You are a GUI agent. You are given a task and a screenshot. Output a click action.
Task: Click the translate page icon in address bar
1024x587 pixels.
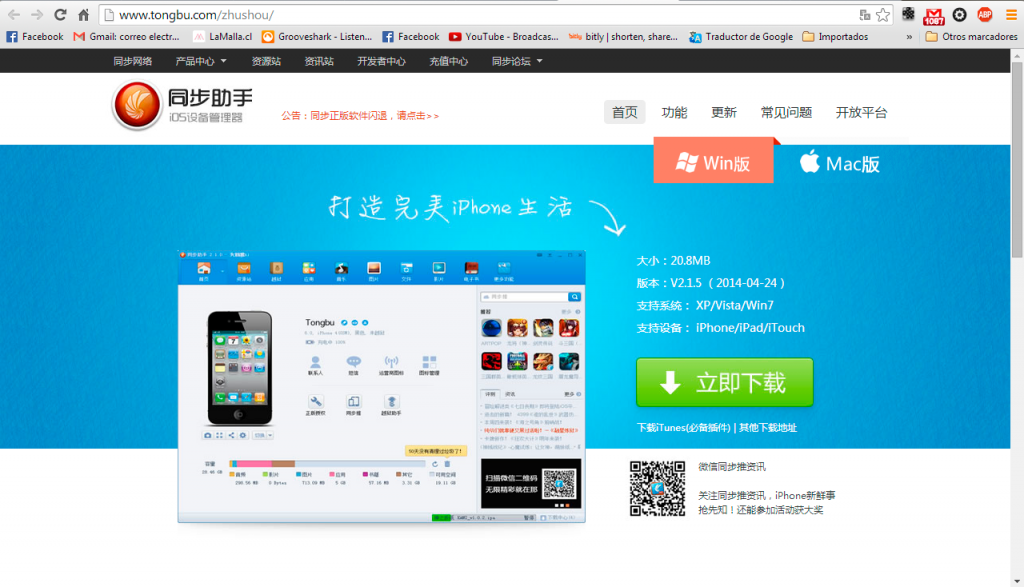(865, 15)
